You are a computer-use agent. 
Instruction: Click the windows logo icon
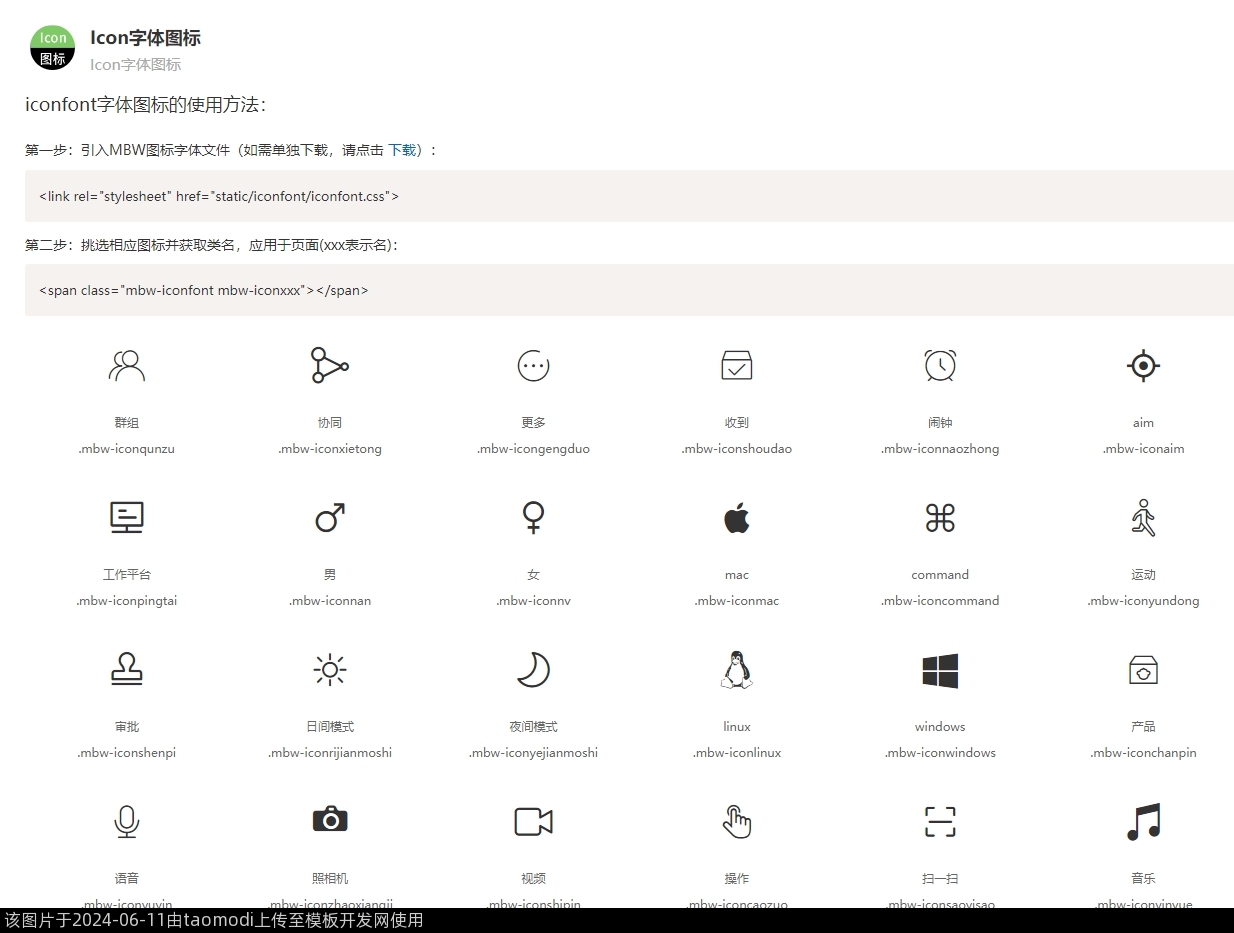(x=940, y=670)
